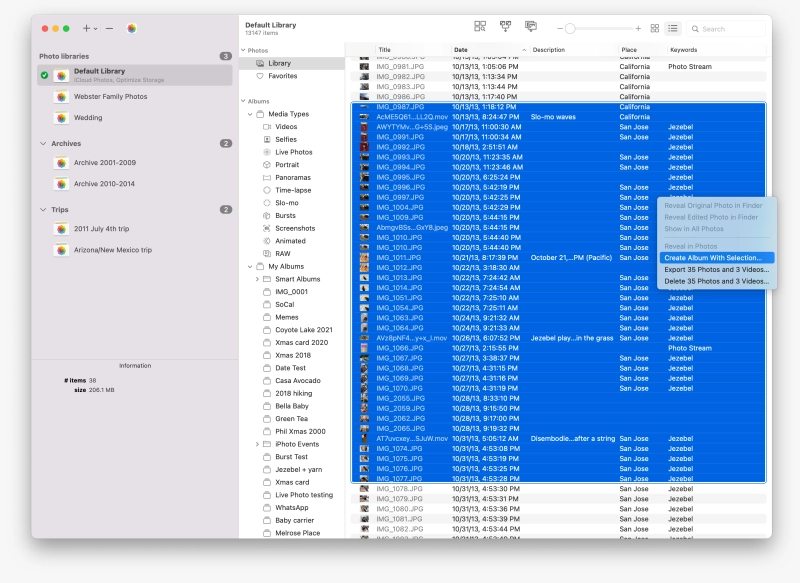Open the Selfies media type
This screenshot has width=800, height=583.
click(x=286, y=139)
